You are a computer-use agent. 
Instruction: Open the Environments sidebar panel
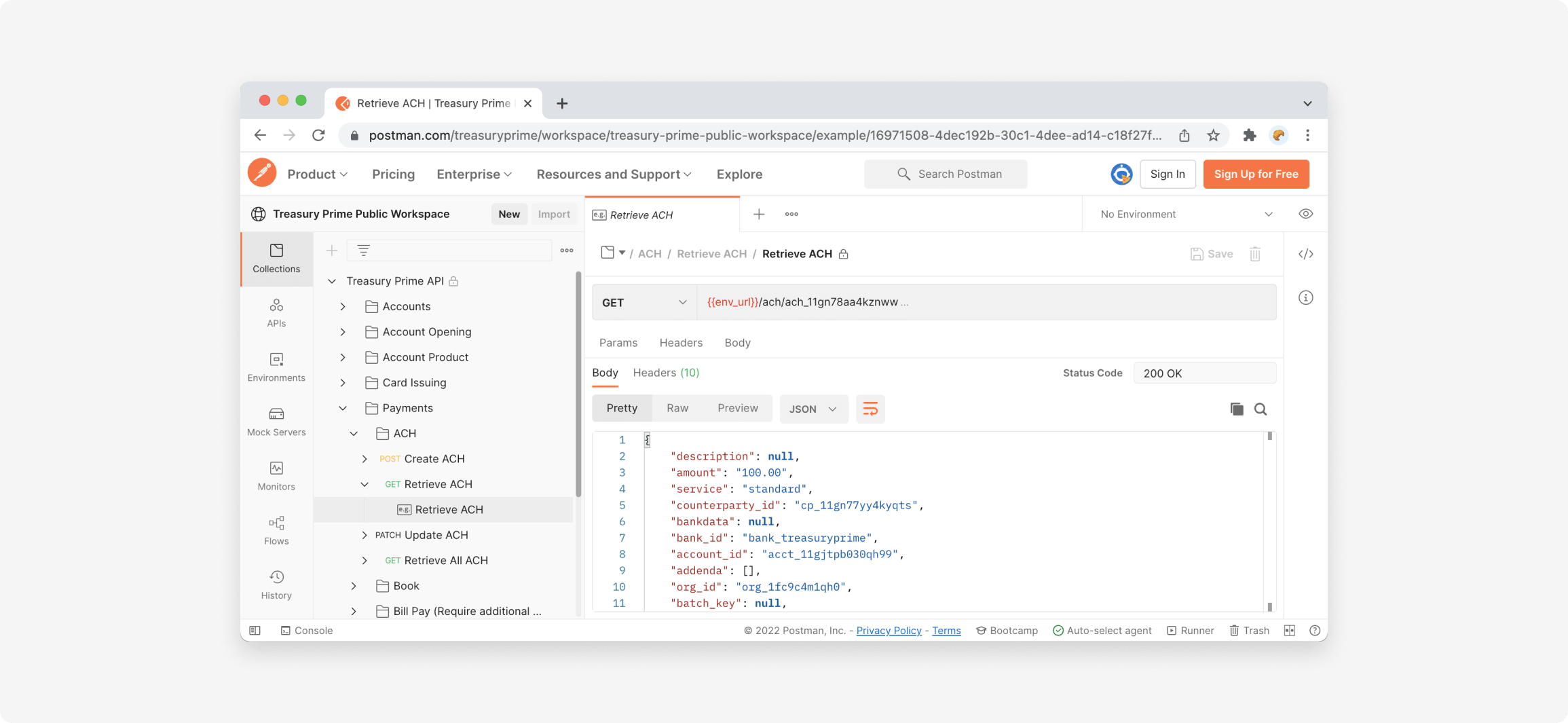[x=276, y=367]
